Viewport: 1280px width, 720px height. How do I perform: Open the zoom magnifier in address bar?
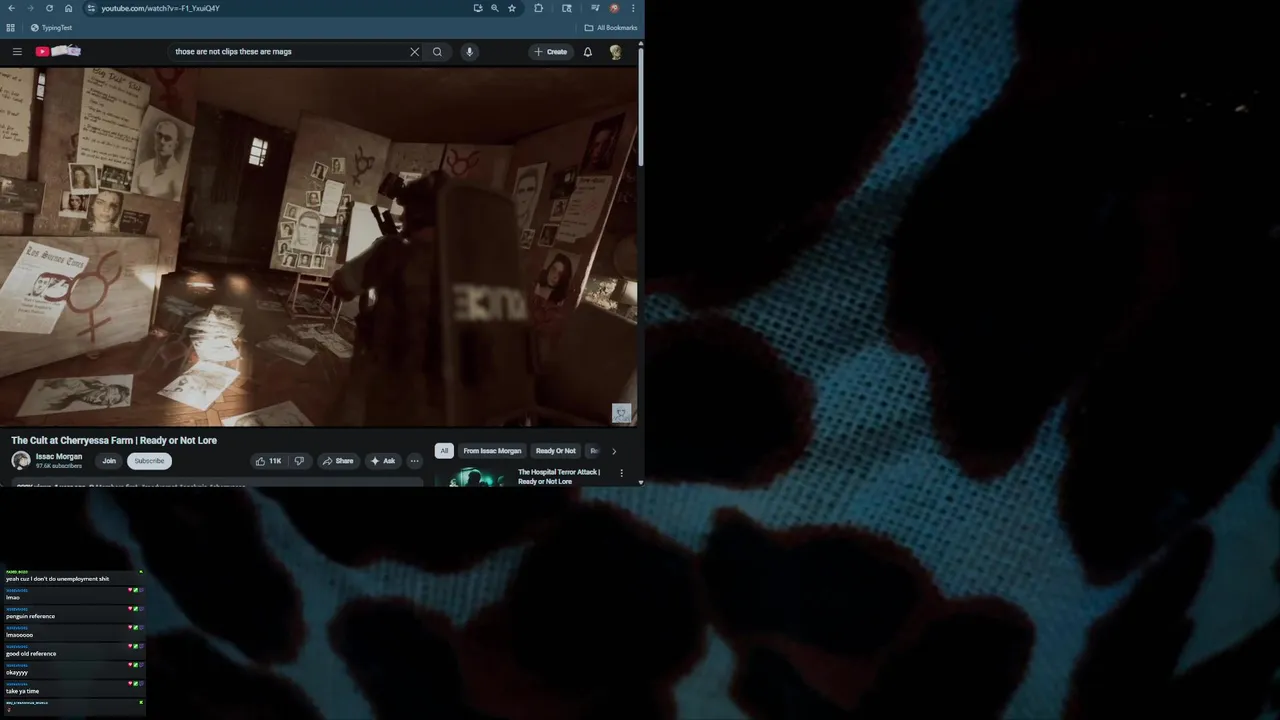[x=495, y=8]
